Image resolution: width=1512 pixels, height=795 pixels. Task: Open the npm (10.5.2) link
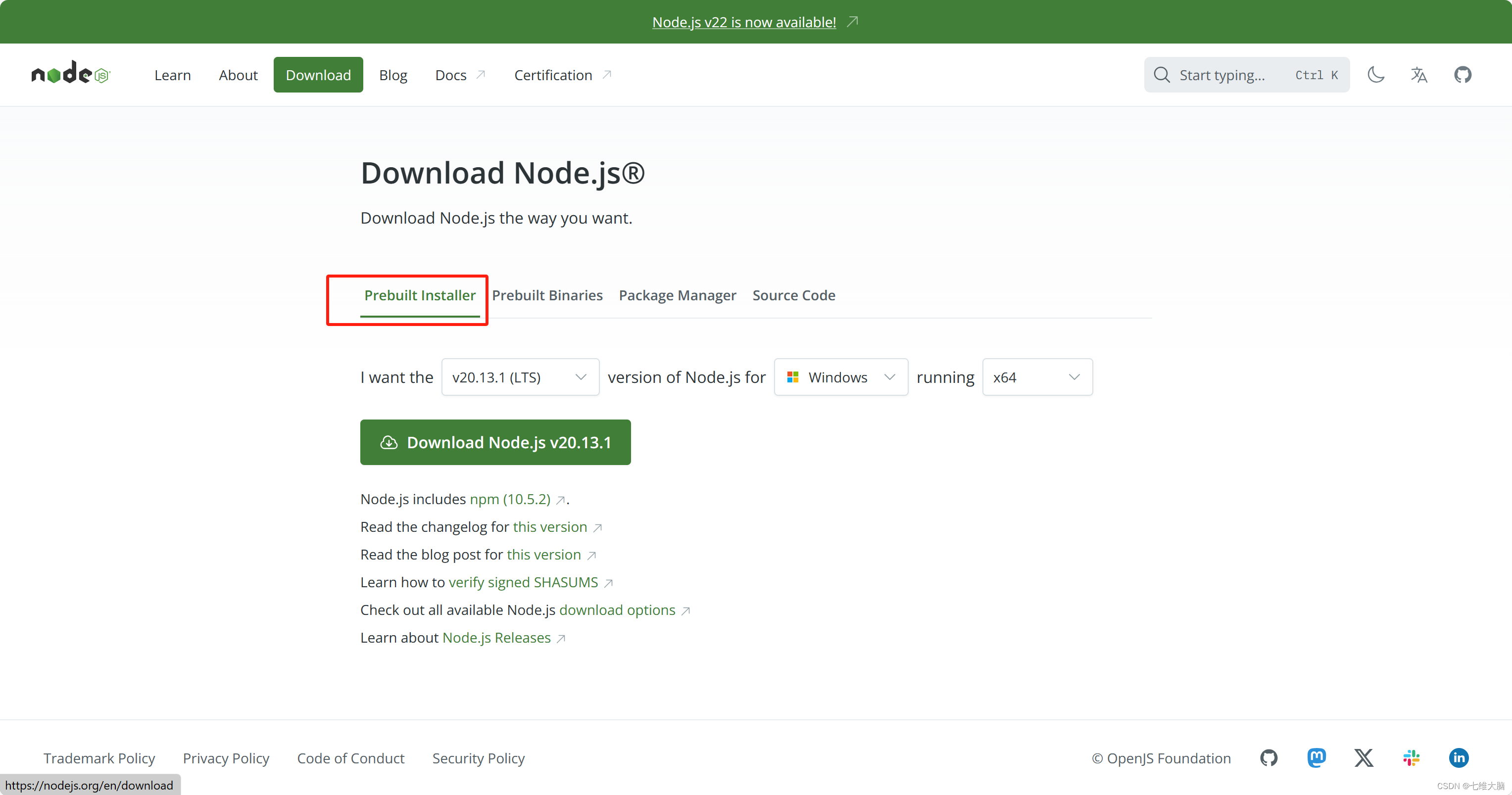510,499
